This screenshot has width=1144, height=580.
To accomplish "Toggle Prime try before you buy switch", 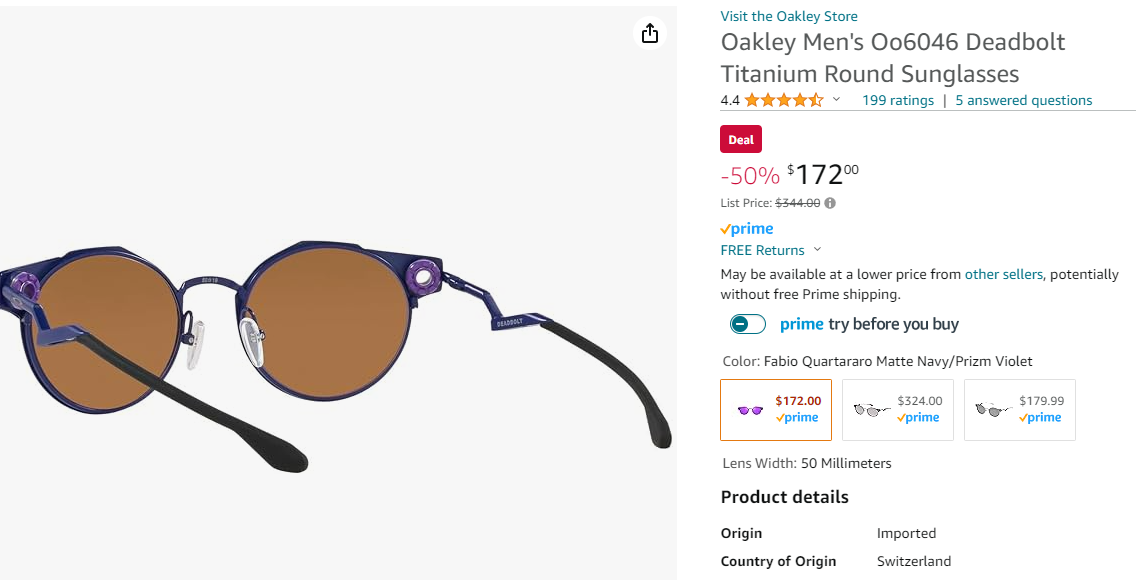I will point(748,324).
